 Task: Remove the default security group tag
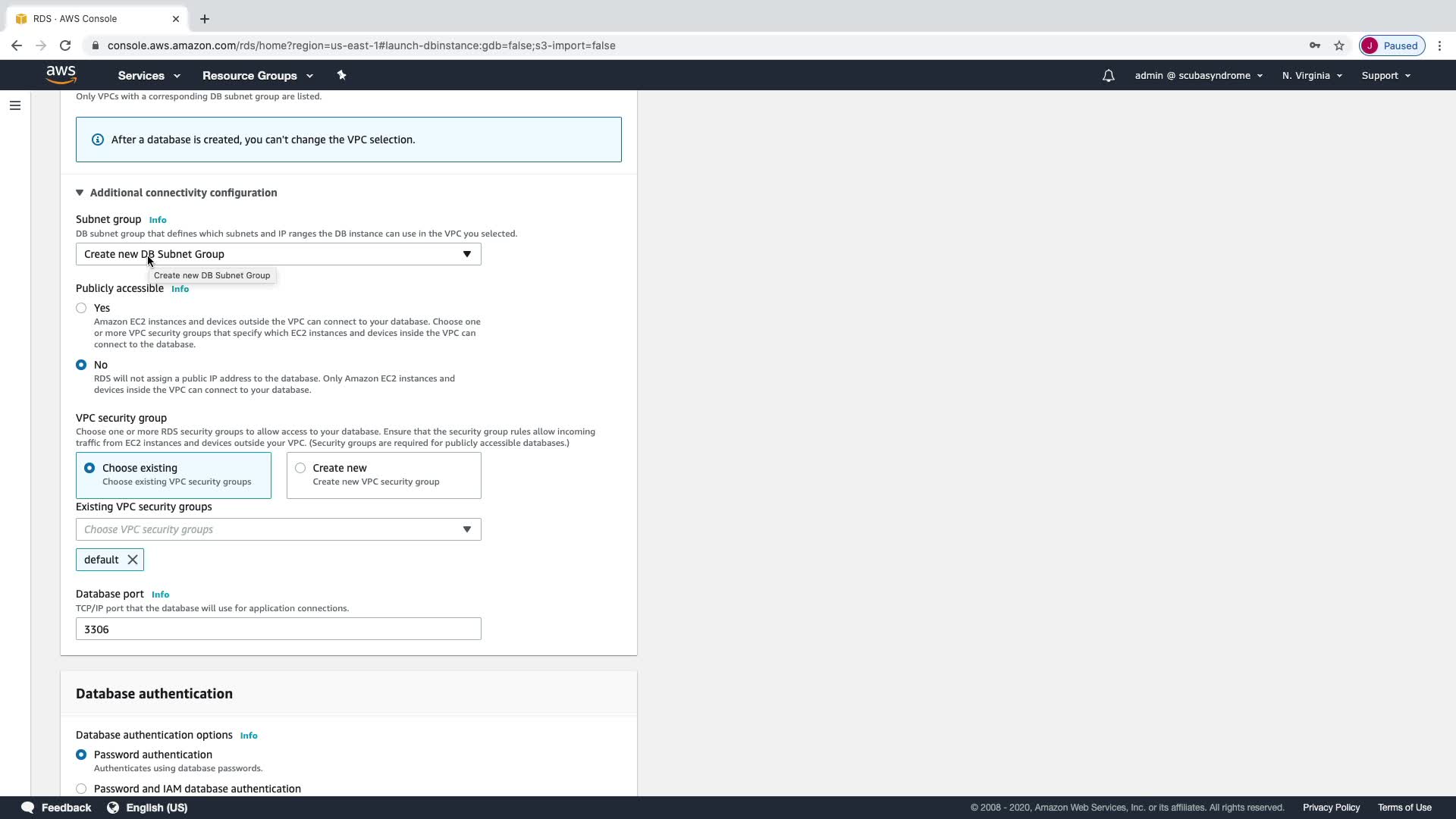click(133, 560)
